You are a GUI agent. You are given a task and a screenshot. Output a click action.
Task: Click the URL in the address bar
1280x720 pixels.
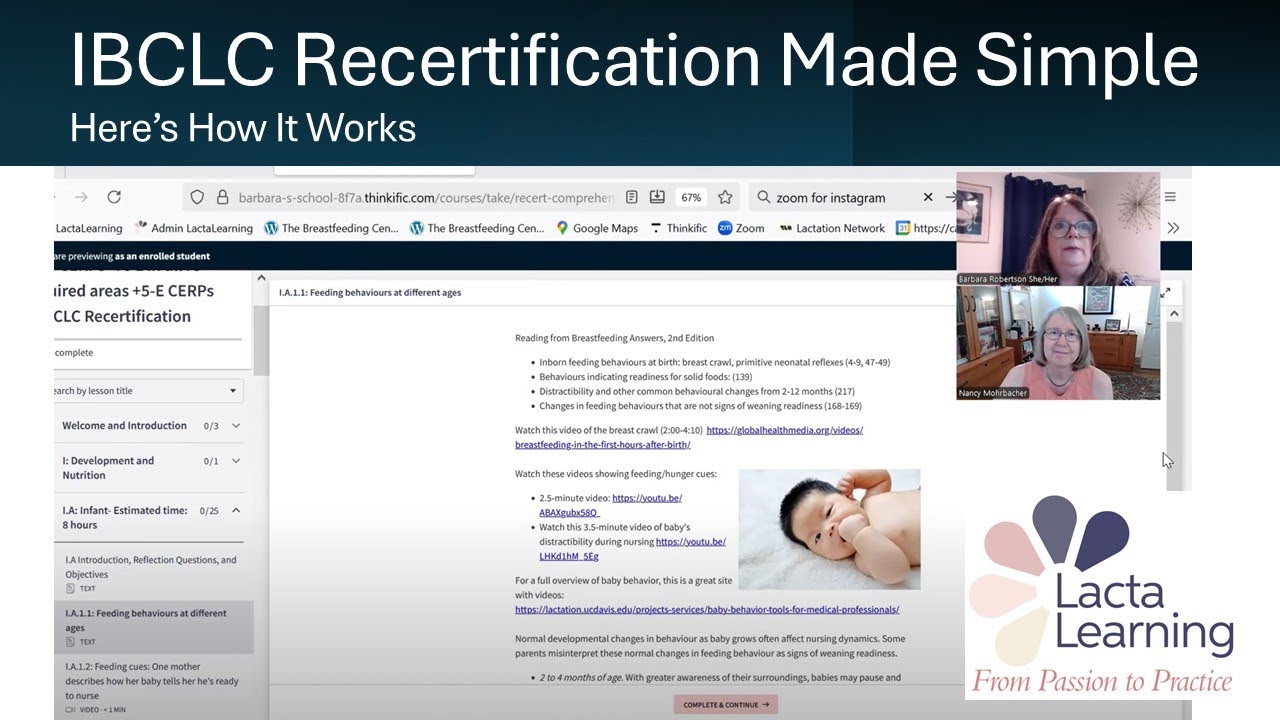coord(426,198)
